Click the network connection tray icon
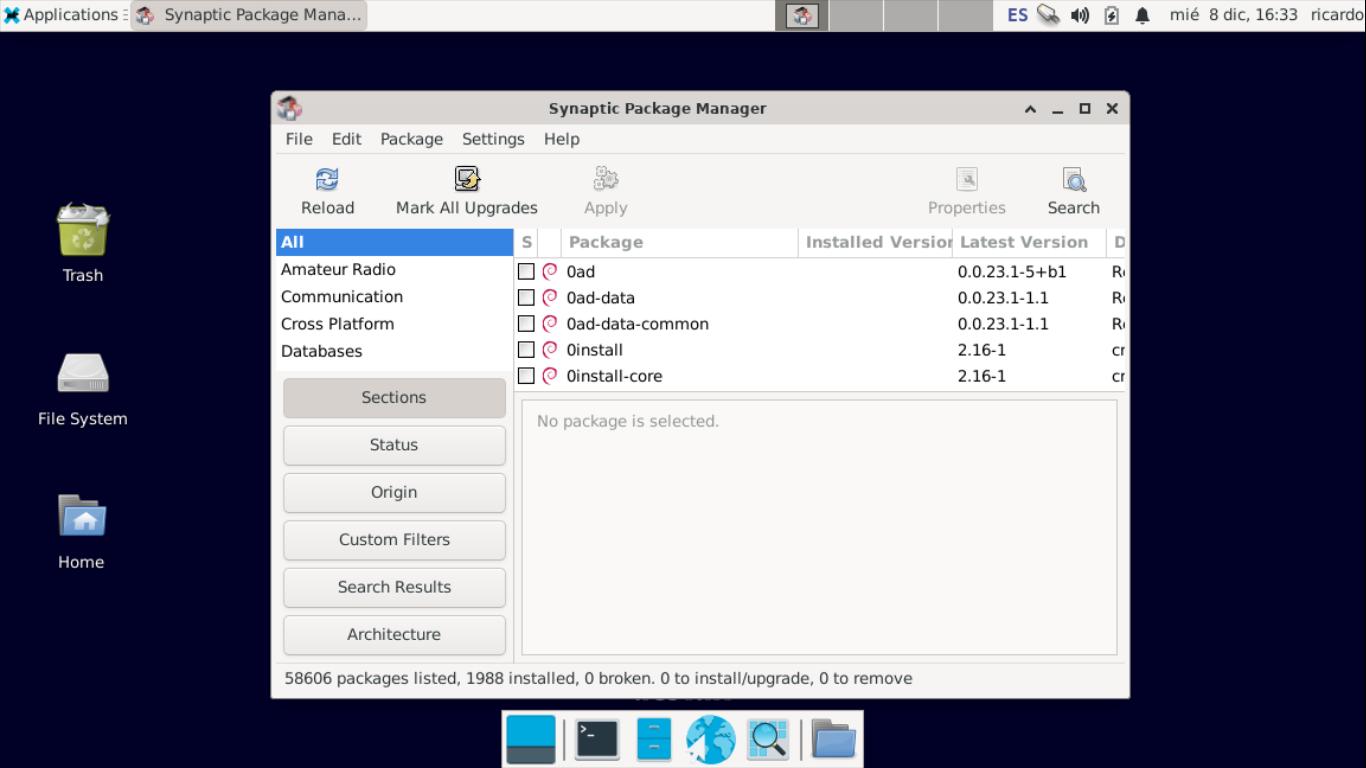The width and height of the screenshot is (1366, 768). (x=1048, y=15)
